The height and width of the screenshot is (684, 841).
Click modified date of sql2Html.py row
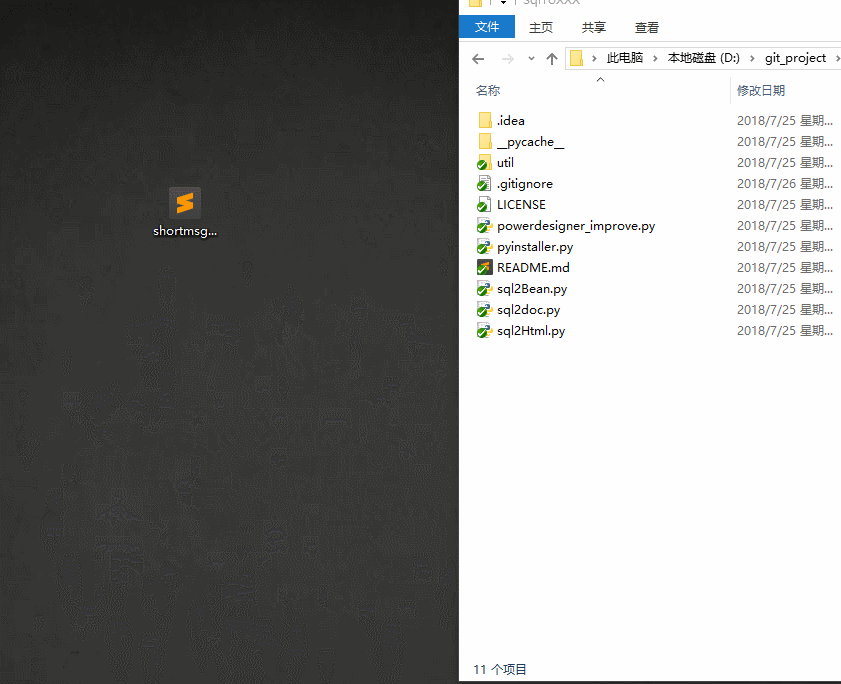(785, 330)
